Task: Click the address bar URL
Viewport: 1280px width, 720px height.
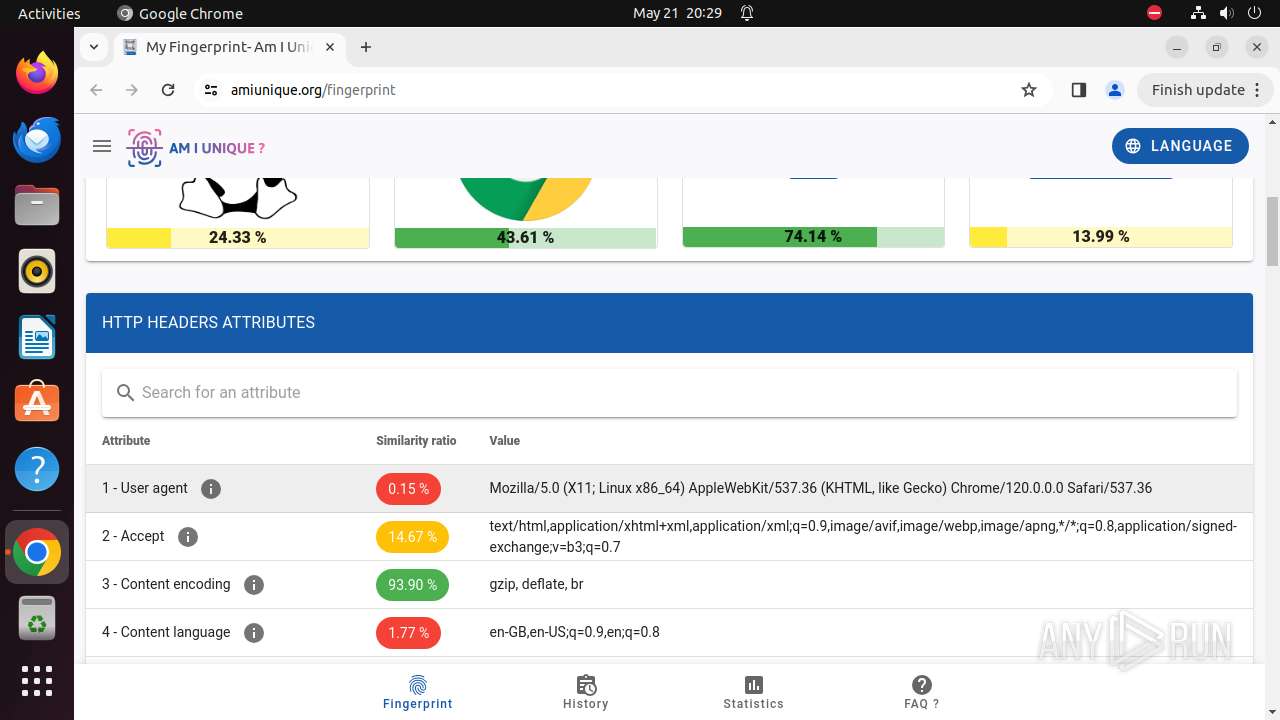Action: [313, 90]
